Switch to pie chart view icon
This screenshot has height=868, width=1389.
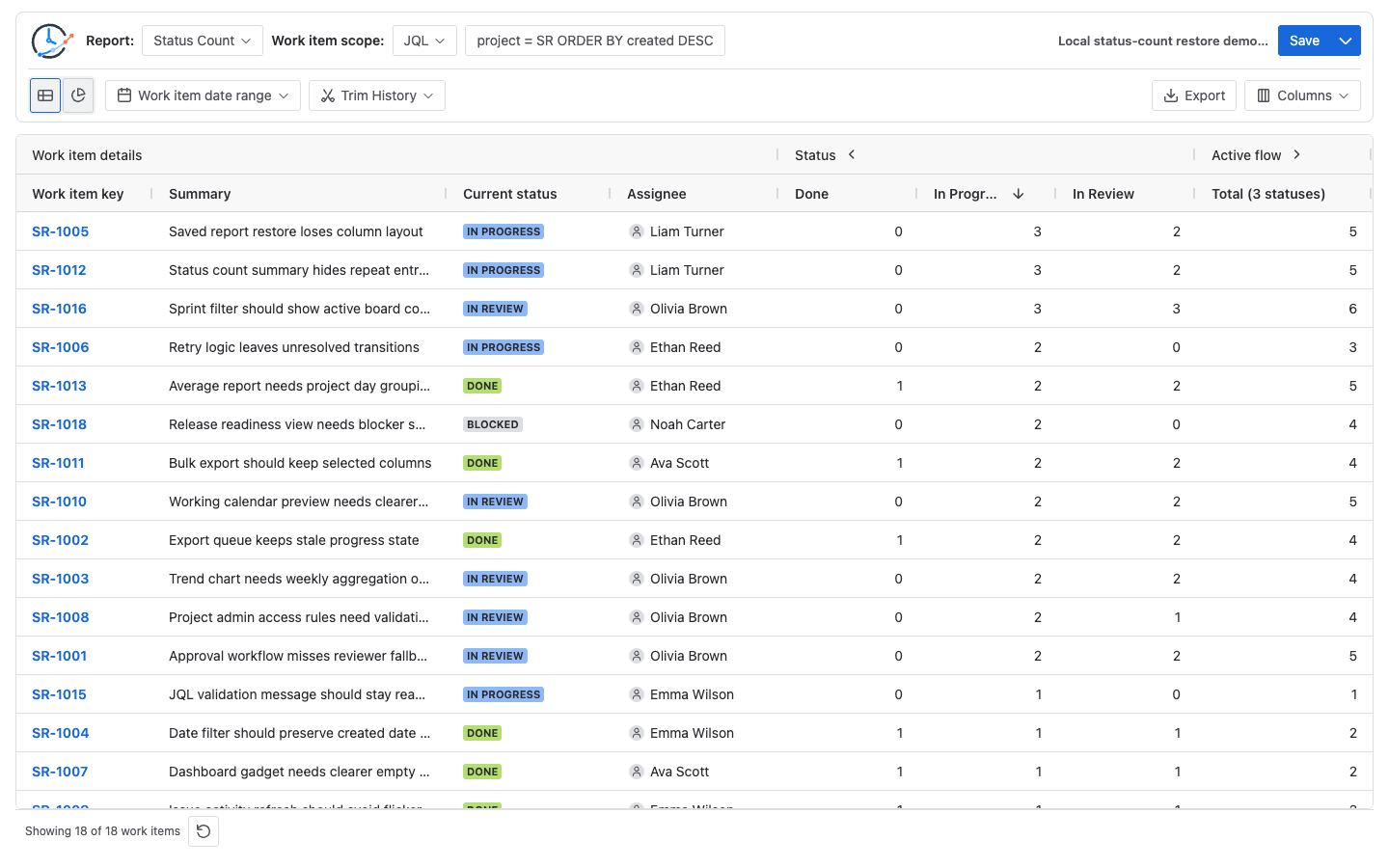(x=78, y=95)
